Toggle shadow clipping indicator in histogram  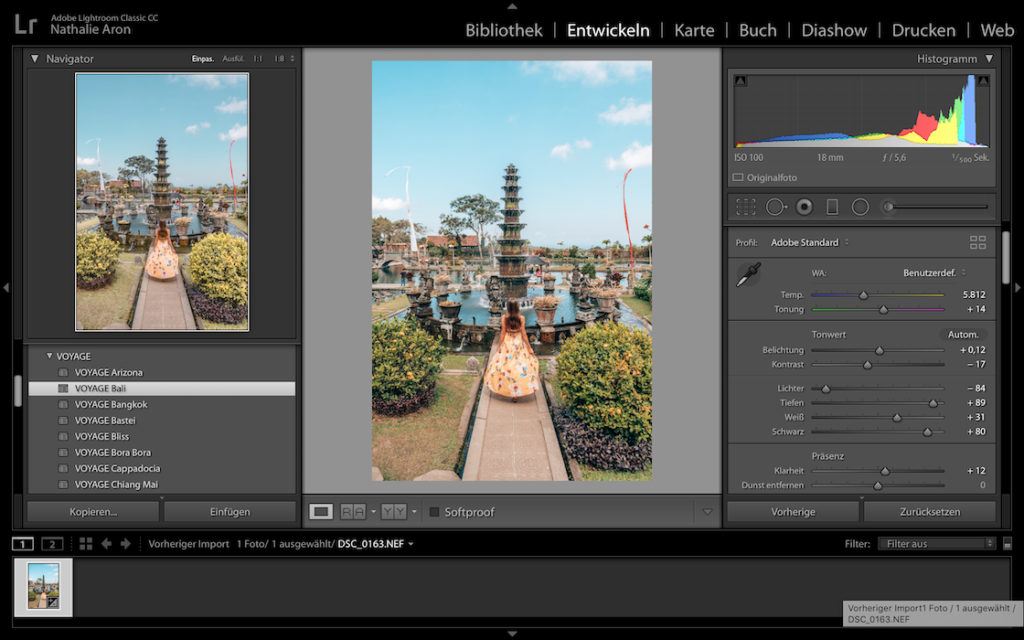pos(740,80)
